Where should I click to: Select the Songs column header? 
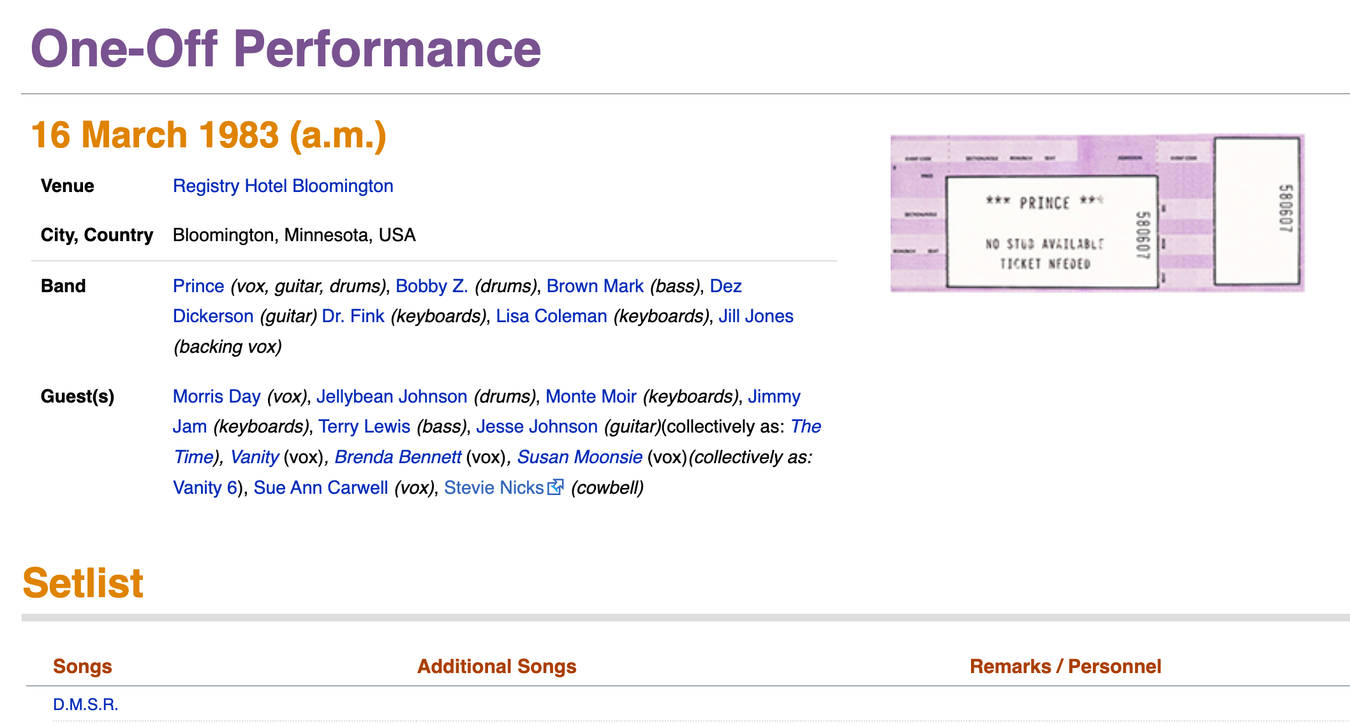pyautogui.click(x=83, y=666)
